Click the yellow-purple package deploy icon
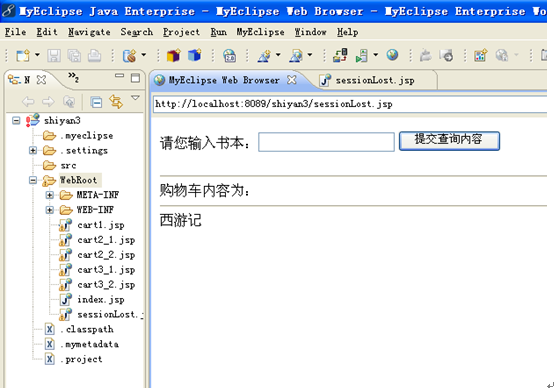 (173, 55)
